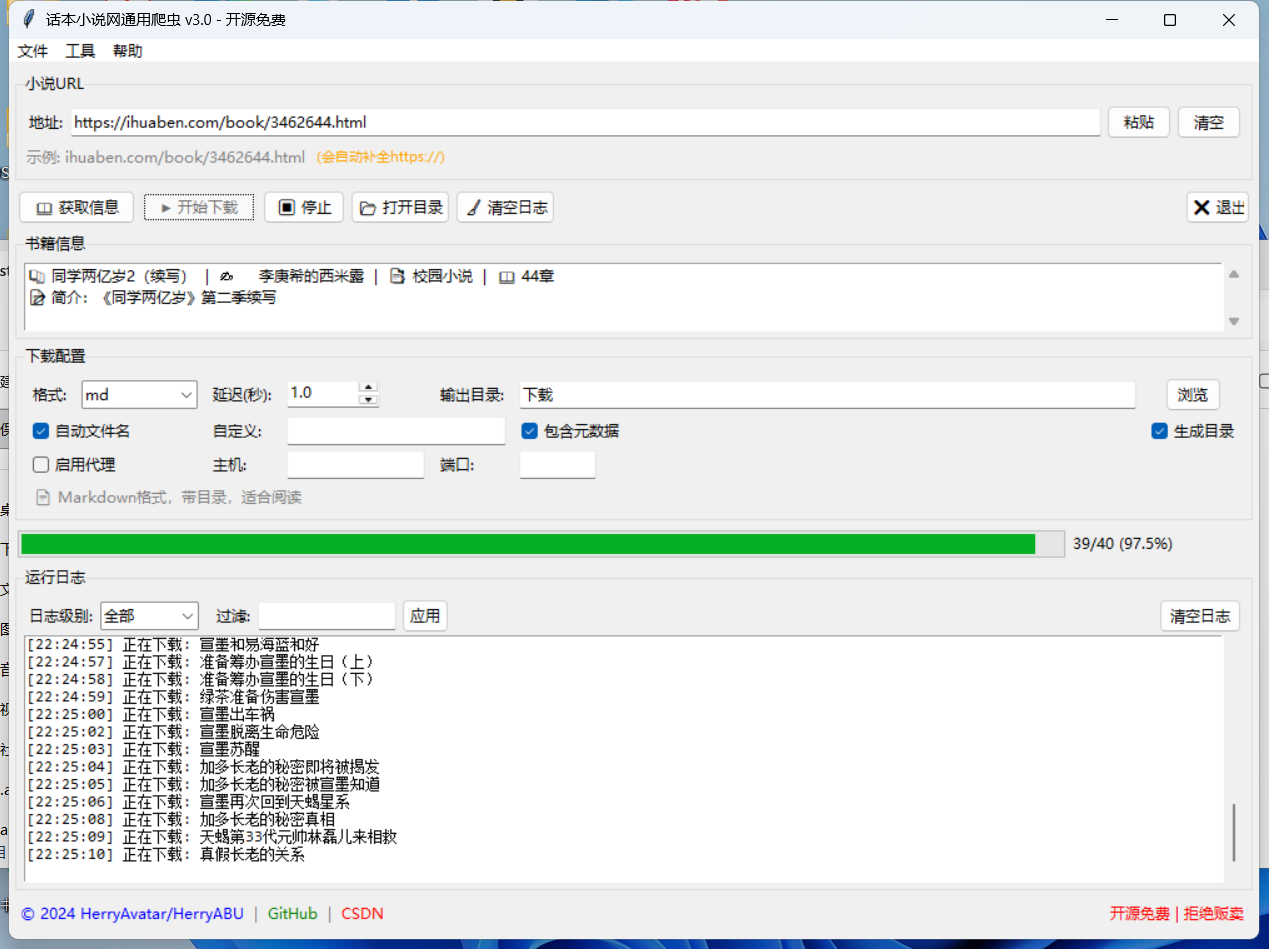Click book title 同学两亿岁2（续写）

(x=119, y=276)
